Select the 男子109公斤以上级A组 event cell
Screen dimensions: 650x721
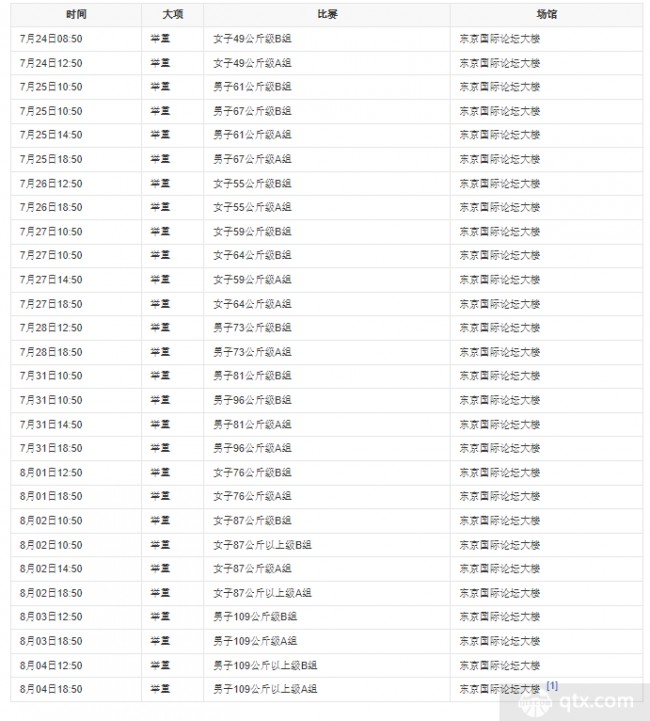(x=327, y=689)
